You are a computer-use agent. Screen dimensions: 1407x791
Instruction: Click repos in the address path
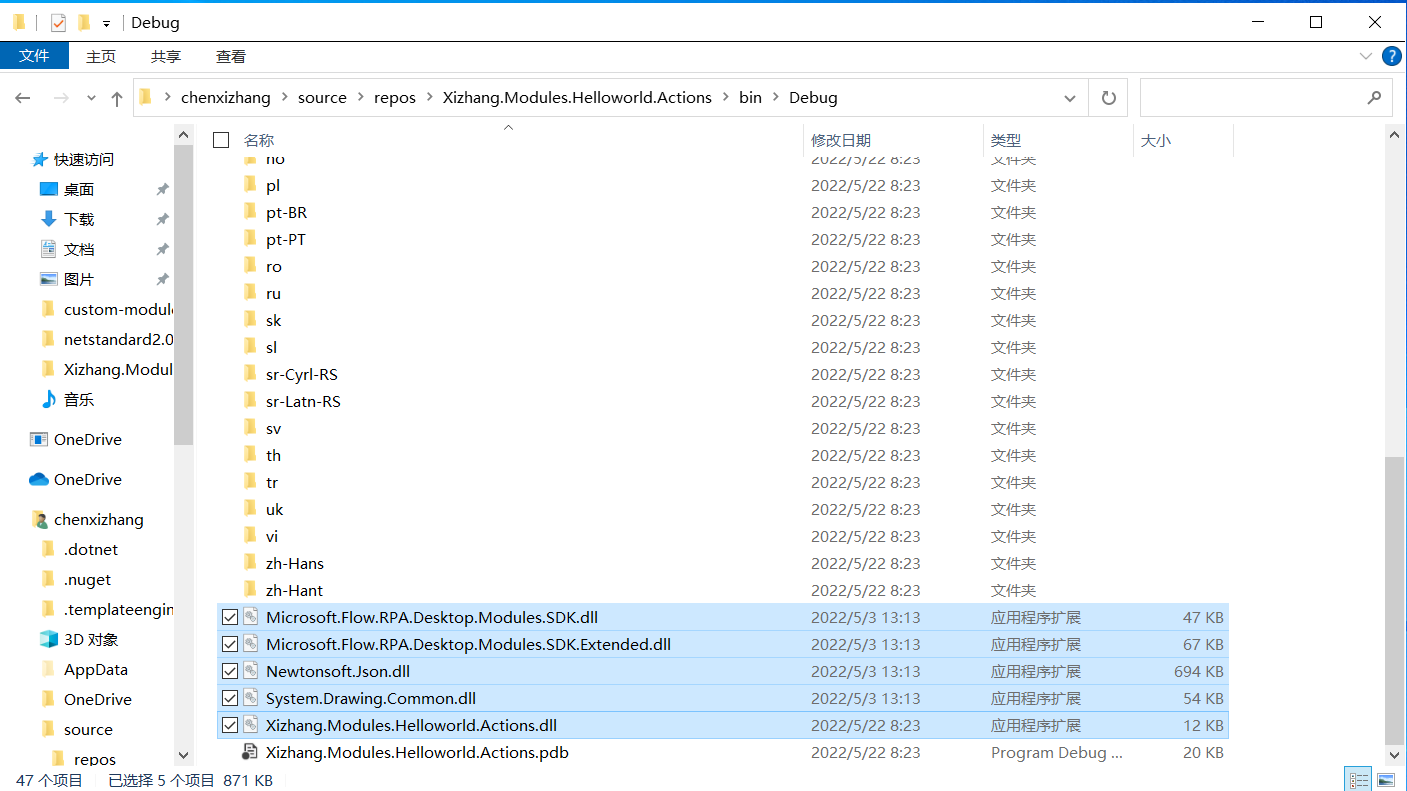tap(395, 98)
